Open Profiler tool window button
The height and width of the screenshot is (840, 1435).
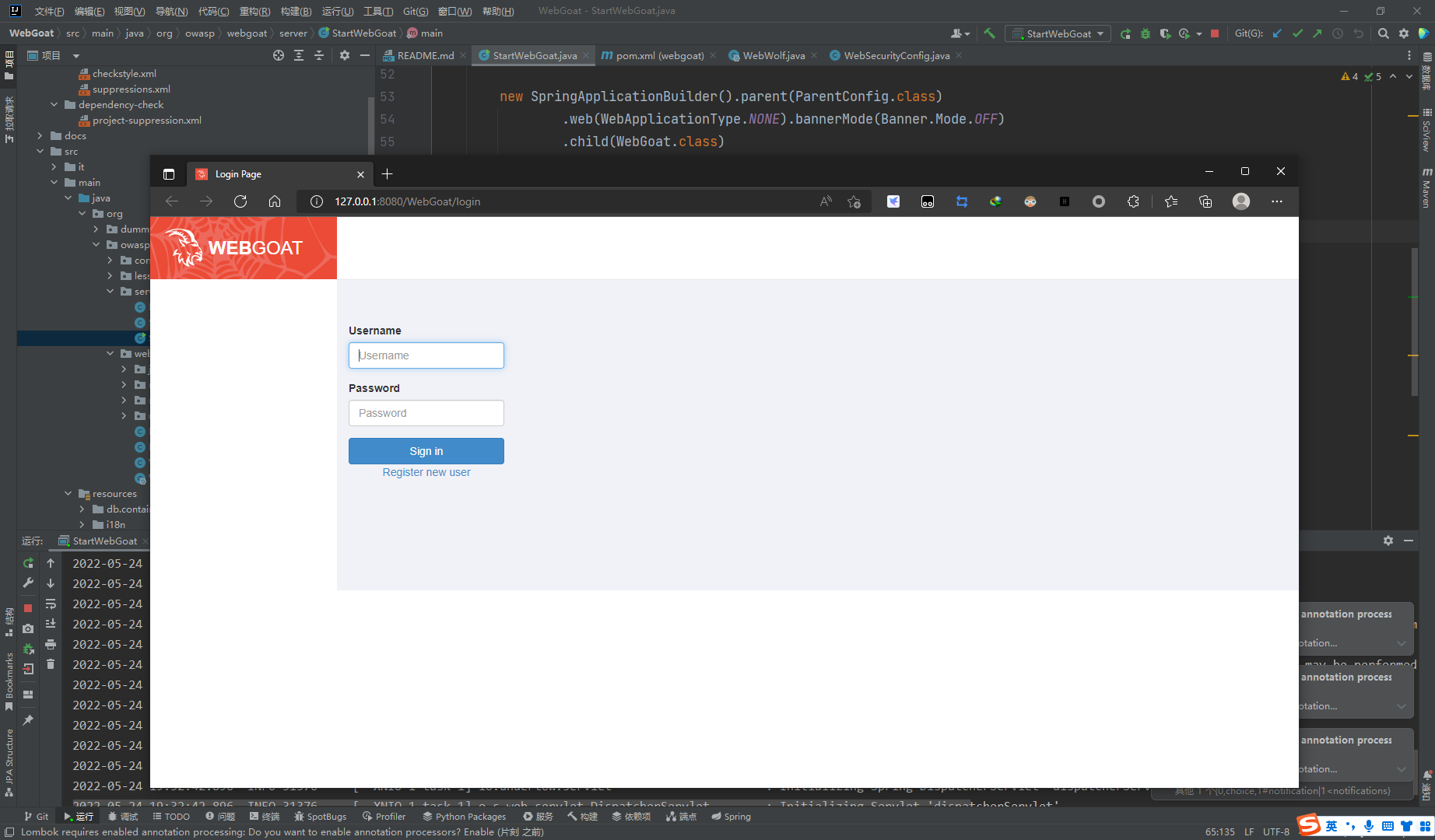click(x=384, y=816)
